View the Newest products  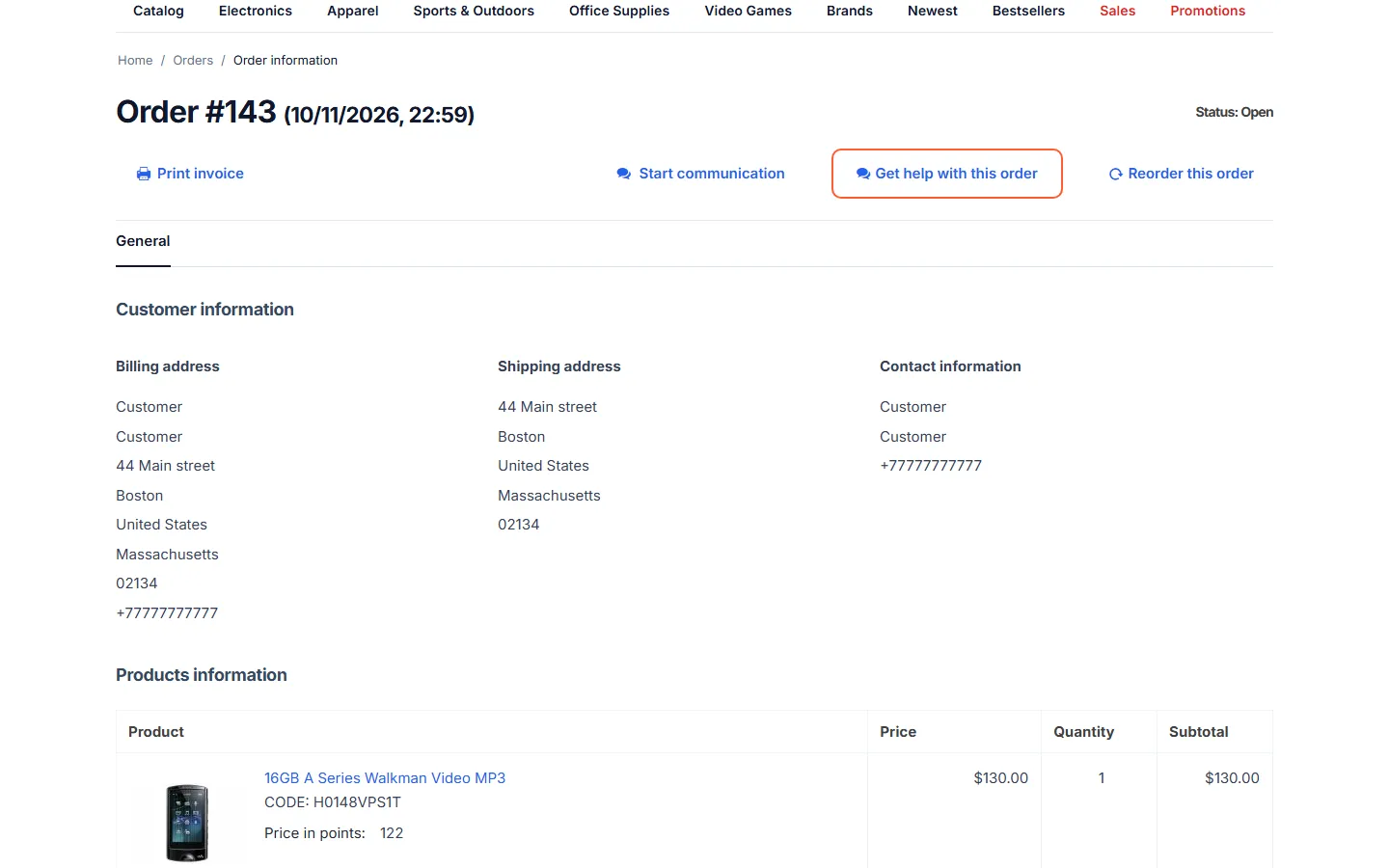[x=933, y=11]
